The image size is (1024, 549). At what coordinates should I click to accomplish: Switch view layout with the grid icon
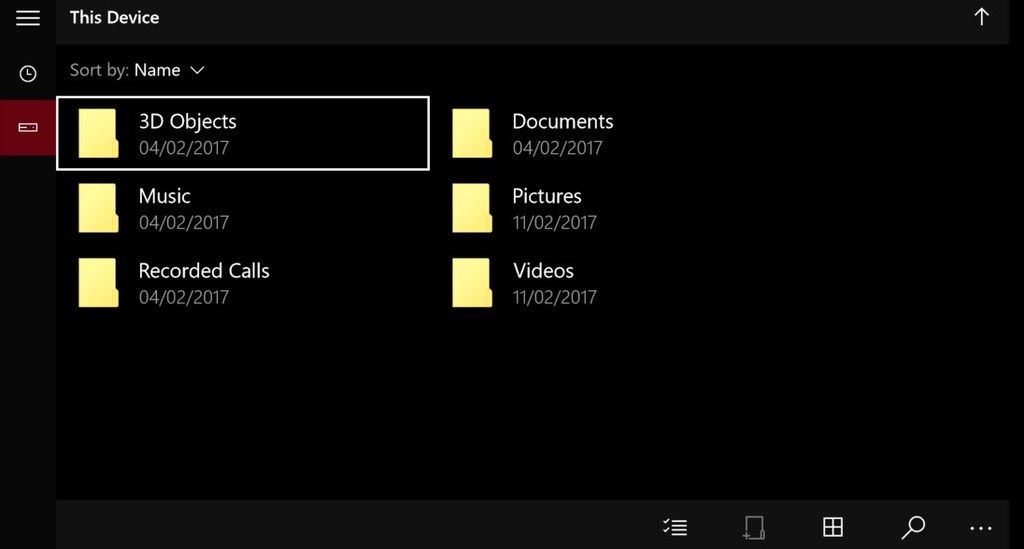pyautogui.click(x=832, y=527)
